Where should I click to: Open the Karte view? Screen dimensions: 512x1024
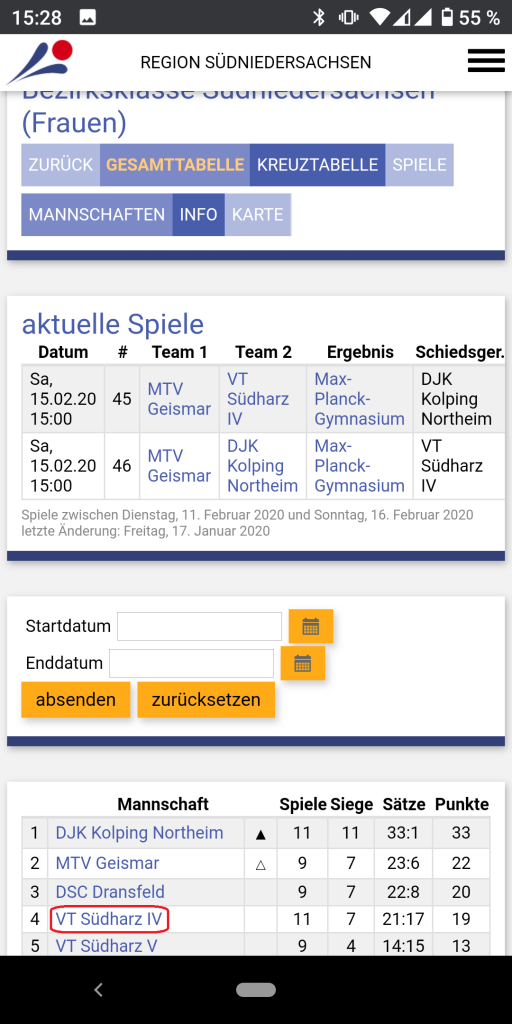(258, 215)
